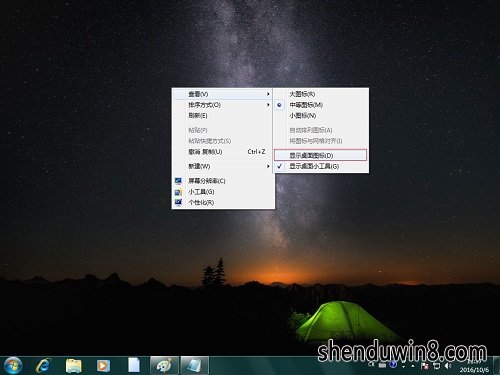Viewport: 500px width, 375px height.
Task: Click the greyed 粘贴快捷方式(S) entry
Action: pos(223,141)
